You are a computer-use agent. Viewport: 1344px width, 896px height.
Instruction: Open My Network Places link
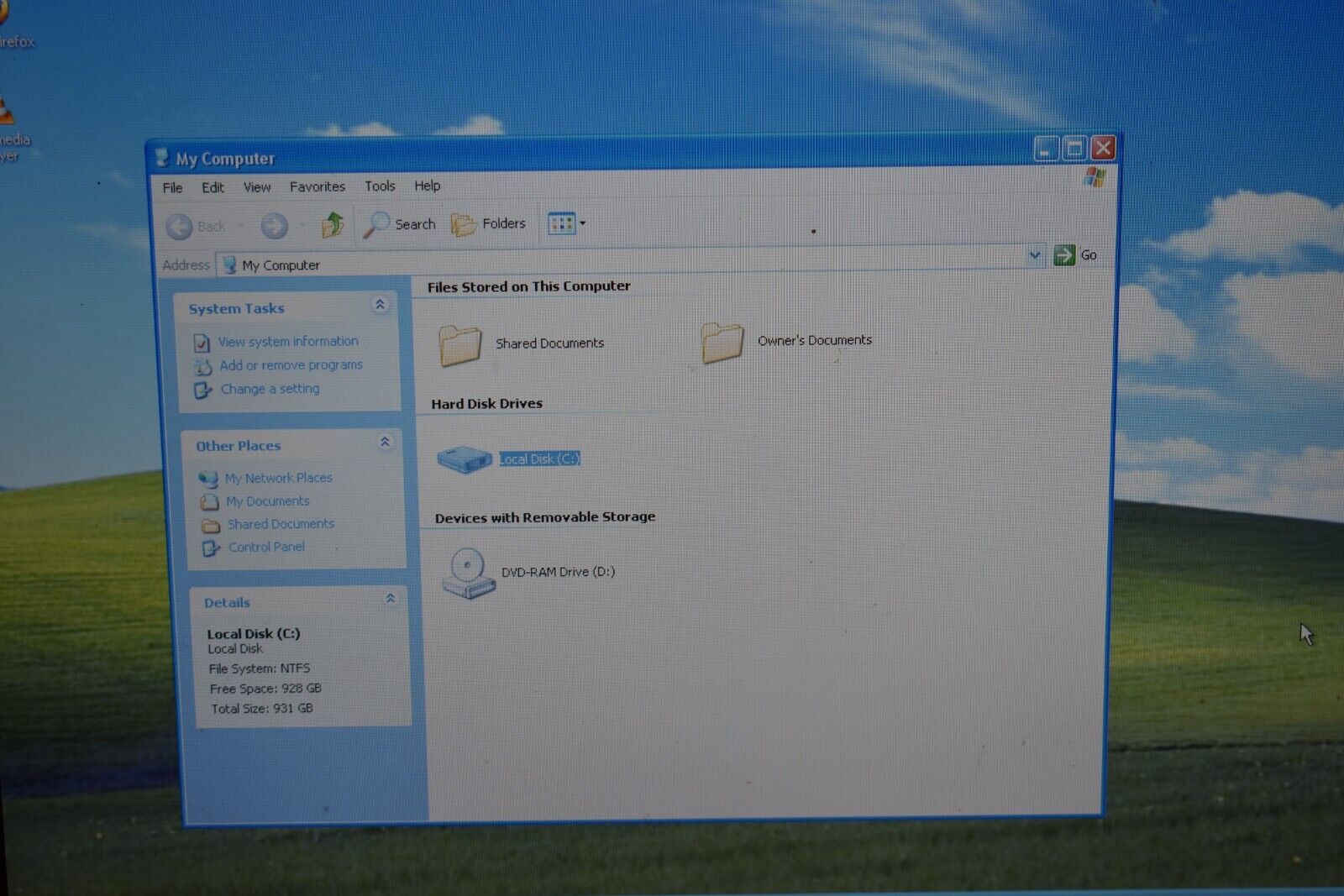point(278,478)
